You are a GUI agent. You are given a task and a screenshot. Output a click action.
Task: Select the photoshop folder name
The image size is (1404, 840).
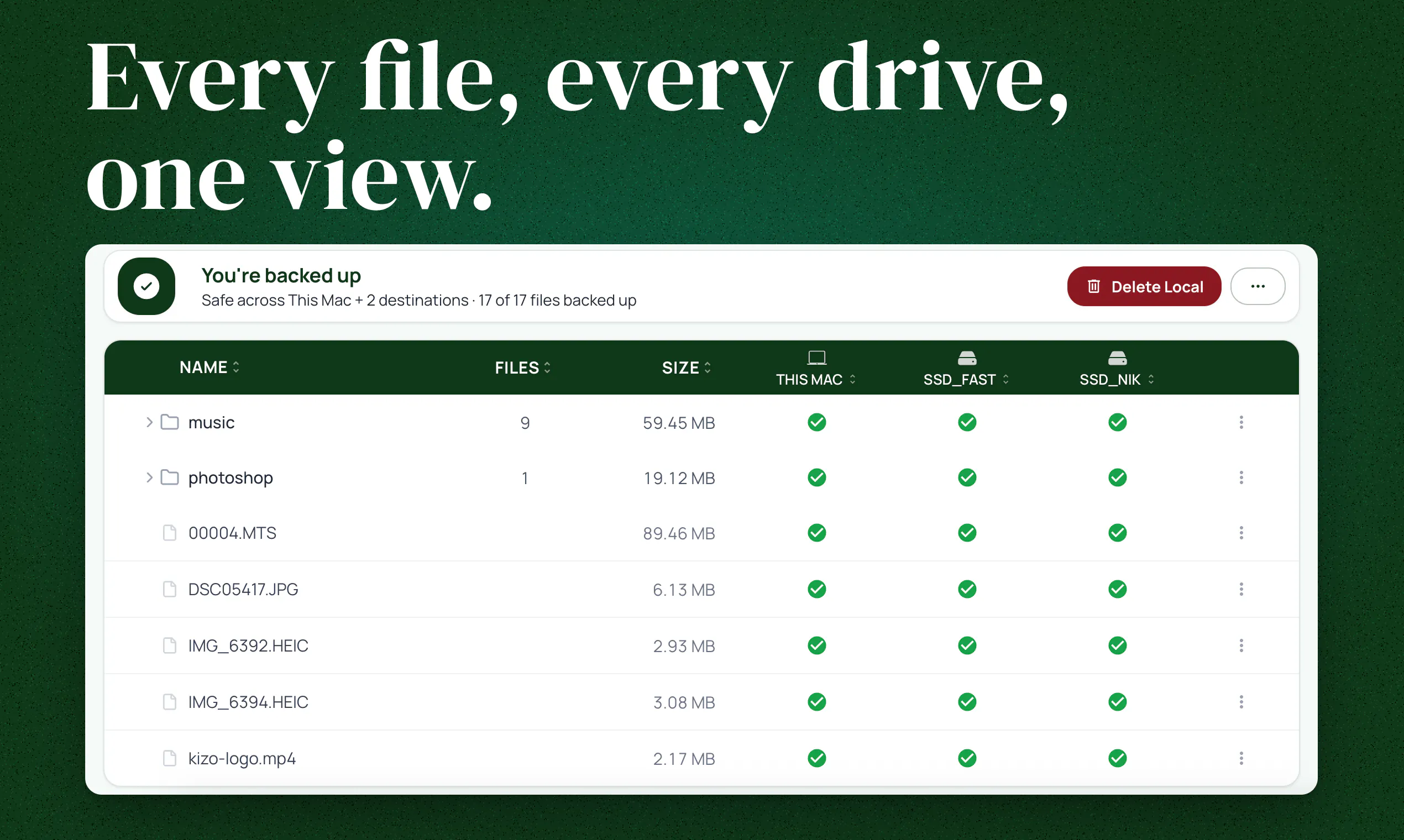(230, 478)
